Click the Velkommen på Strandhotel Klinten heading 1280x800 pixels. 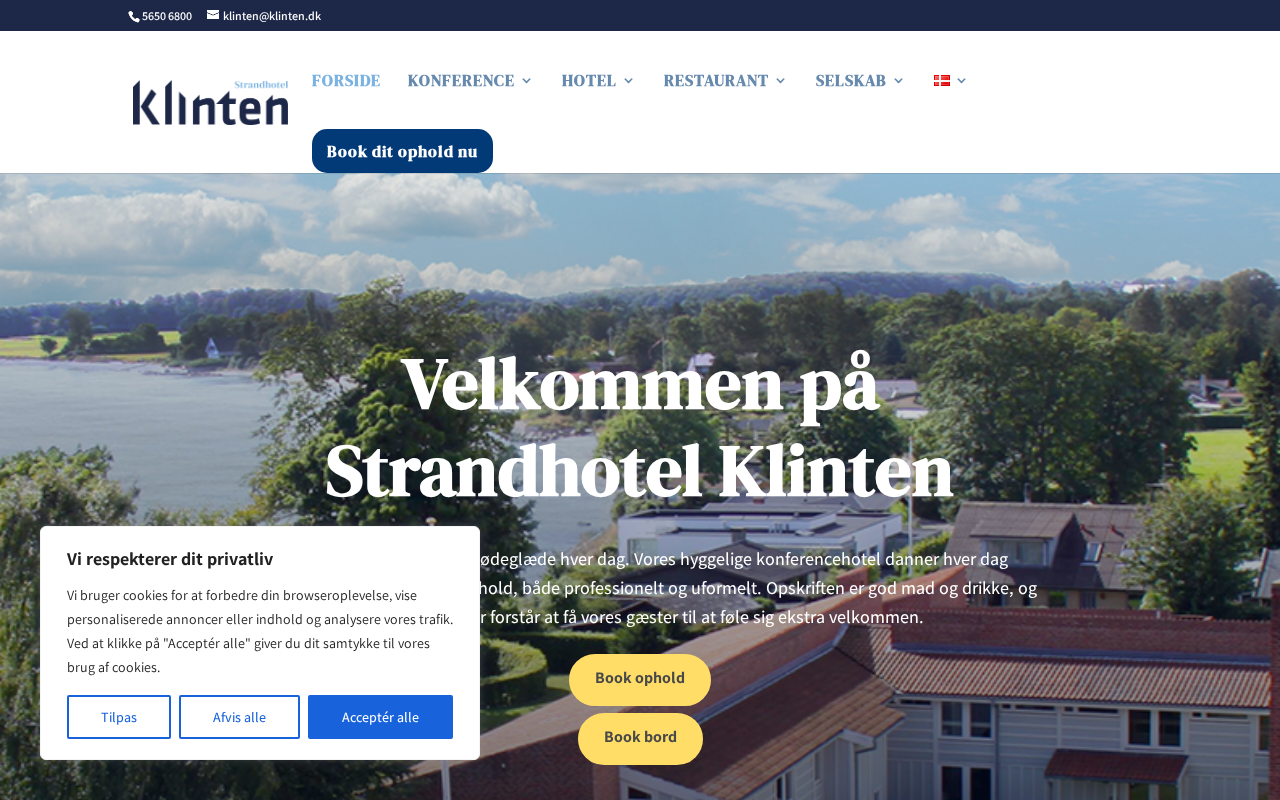[x=639, y=427]
